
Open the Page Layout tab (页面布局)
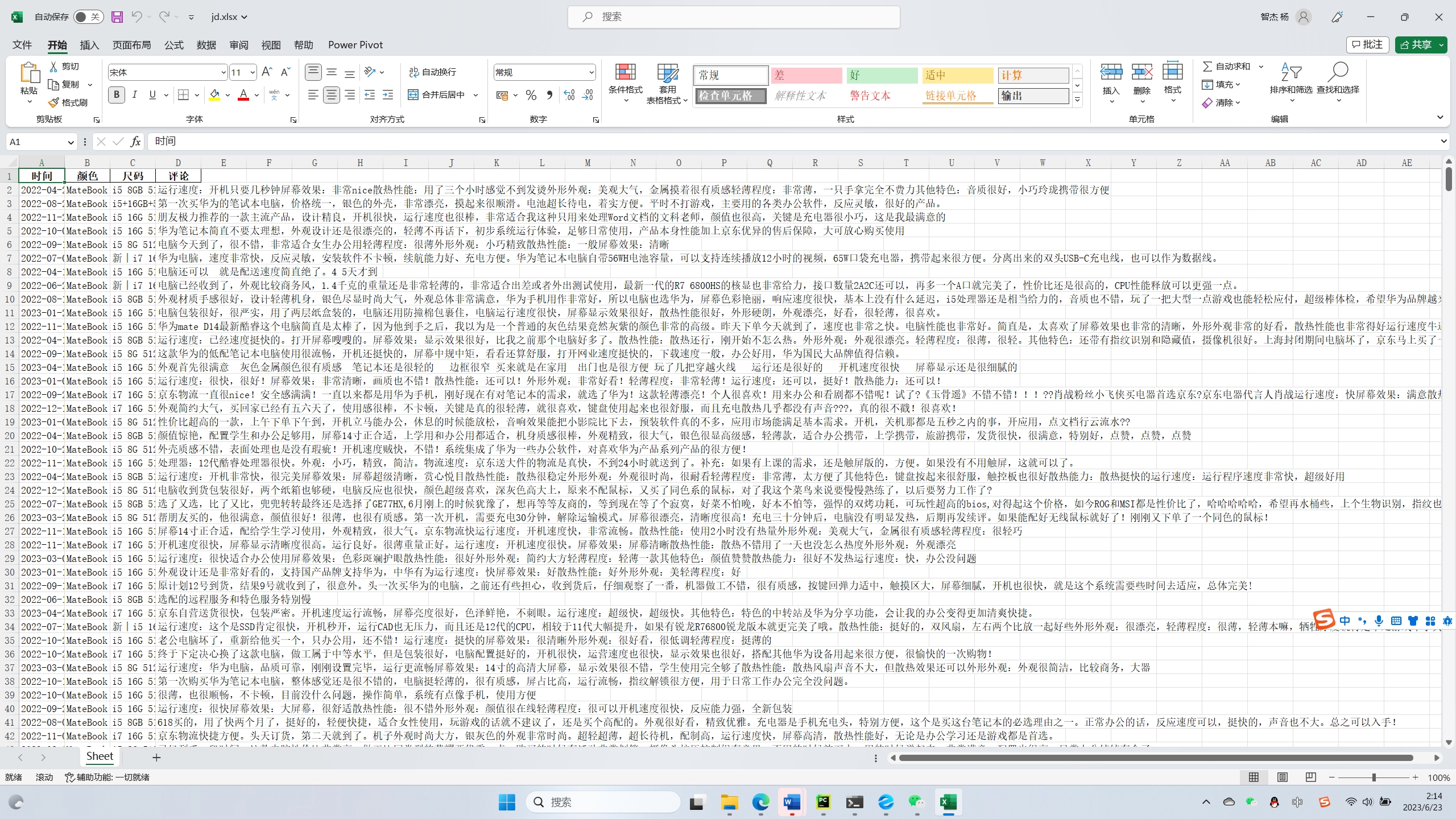tap(131, 45)
